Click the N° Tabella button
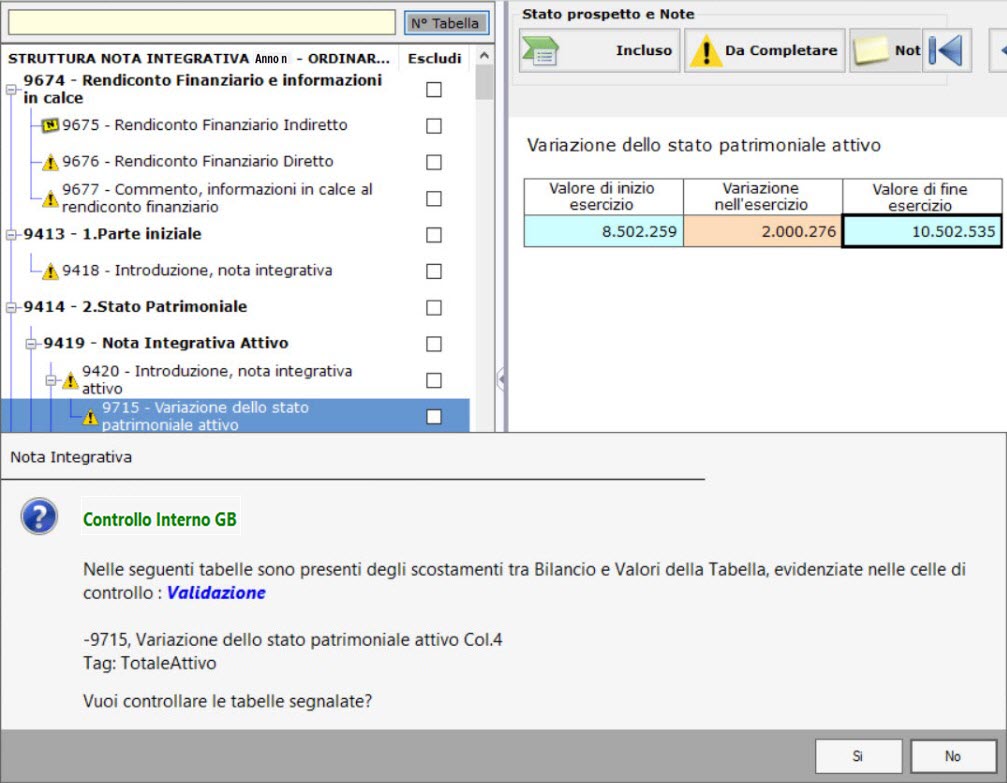Screen dimensions: 1007x783 pyautogui.click(x=446, y=23)
